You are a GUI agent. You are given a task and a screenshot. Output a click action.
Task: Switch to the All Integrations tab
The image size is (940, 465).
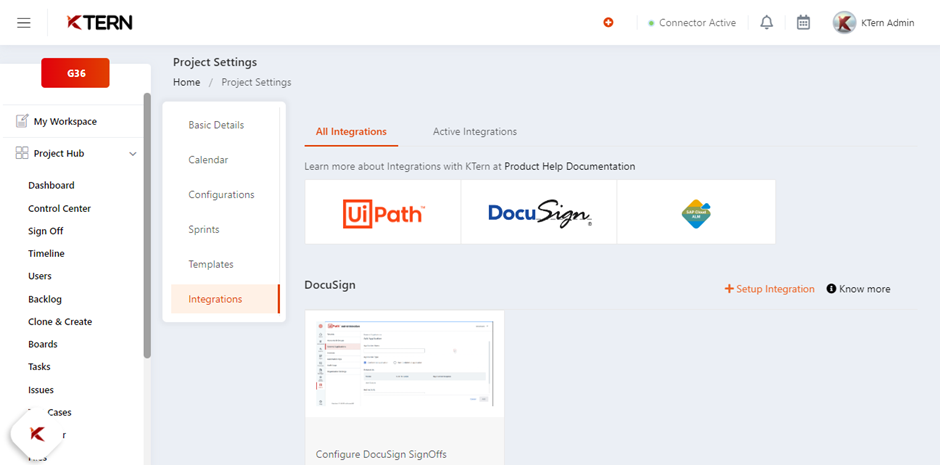point(351,131)
